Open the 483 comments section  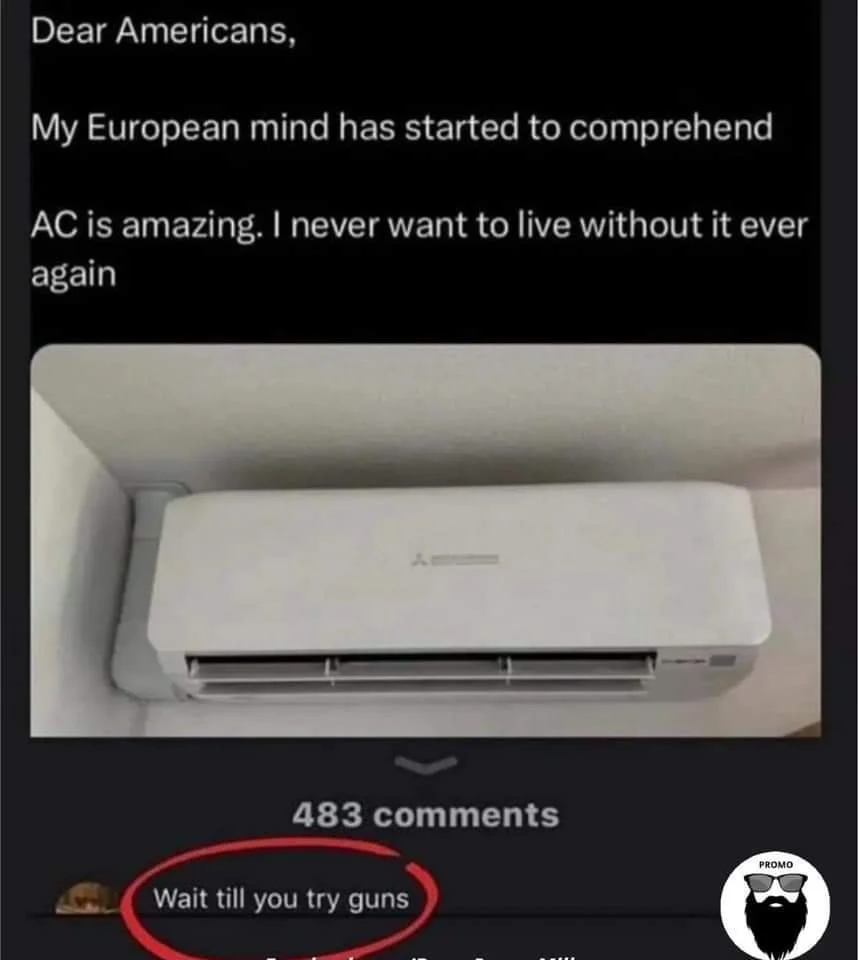coord(426,815)
